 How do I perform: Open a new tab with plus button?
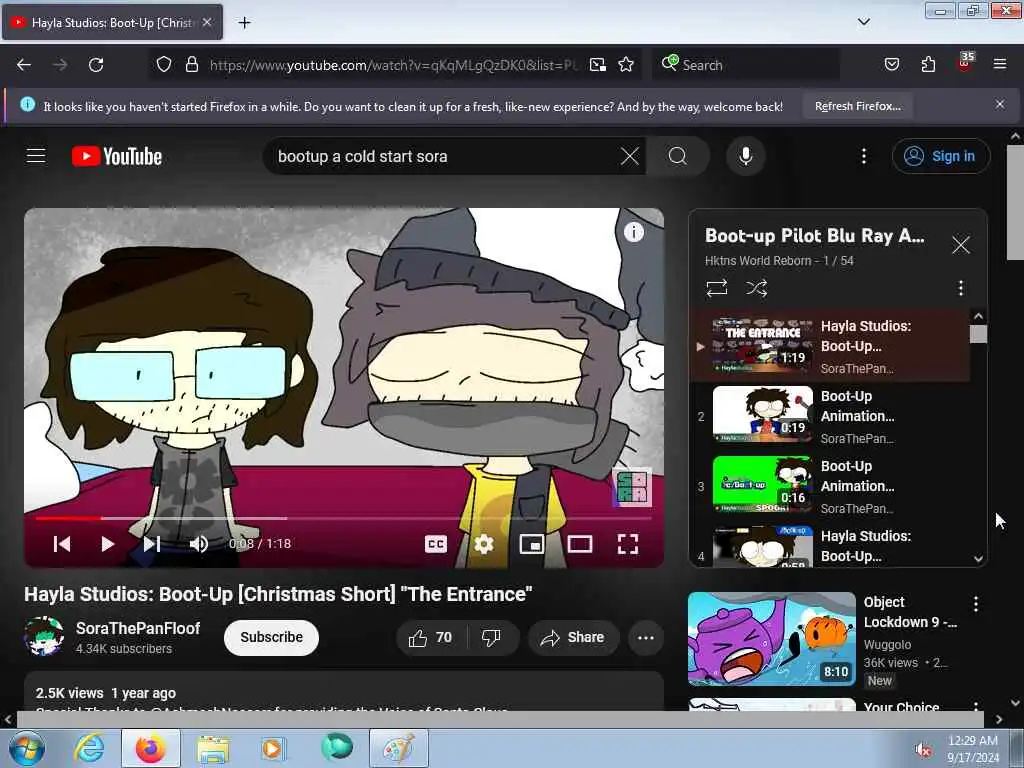(x=244, y=23)
